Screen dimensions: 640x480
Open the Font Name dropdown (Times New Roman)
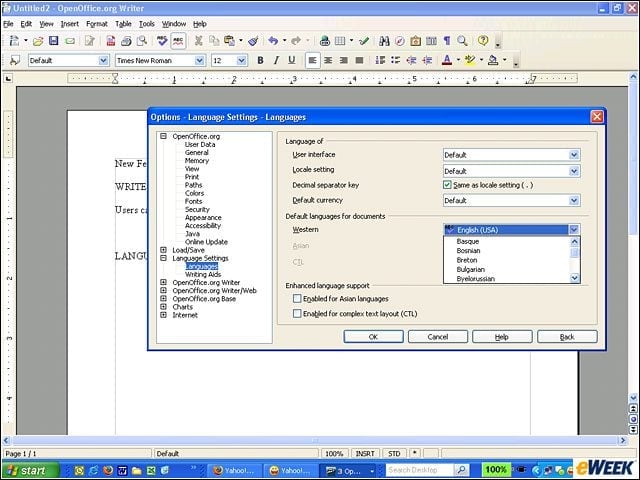200,60
